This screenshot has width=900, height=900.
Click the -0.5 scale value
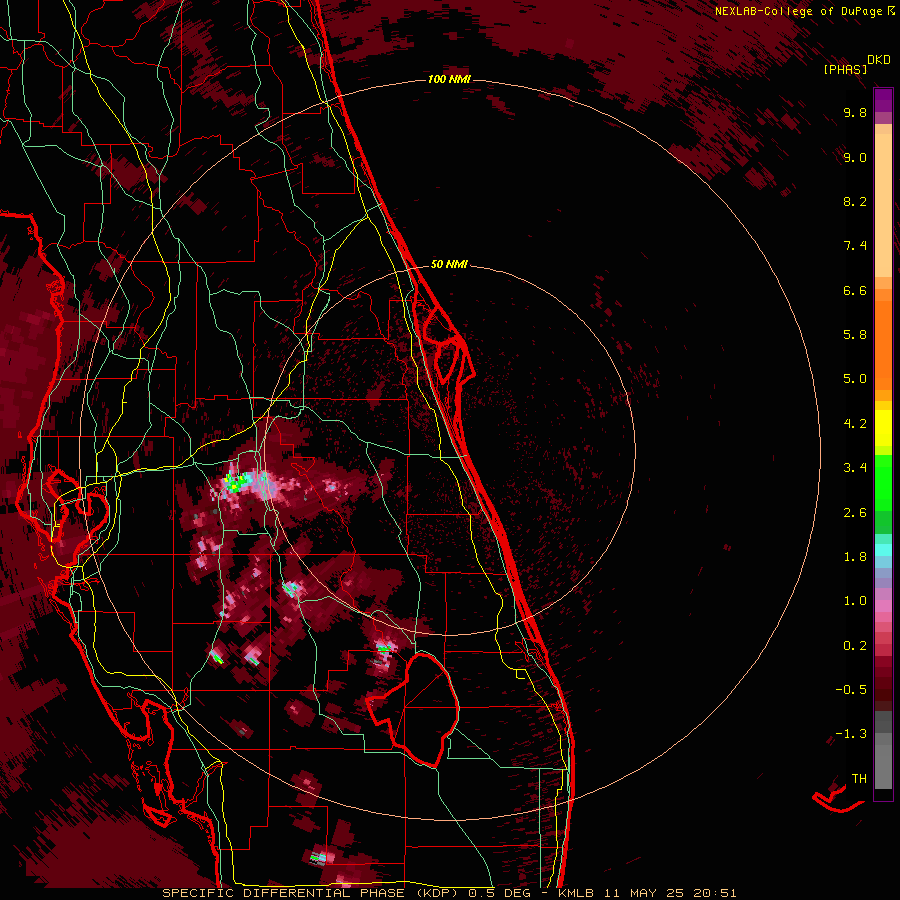coord(851,690)
